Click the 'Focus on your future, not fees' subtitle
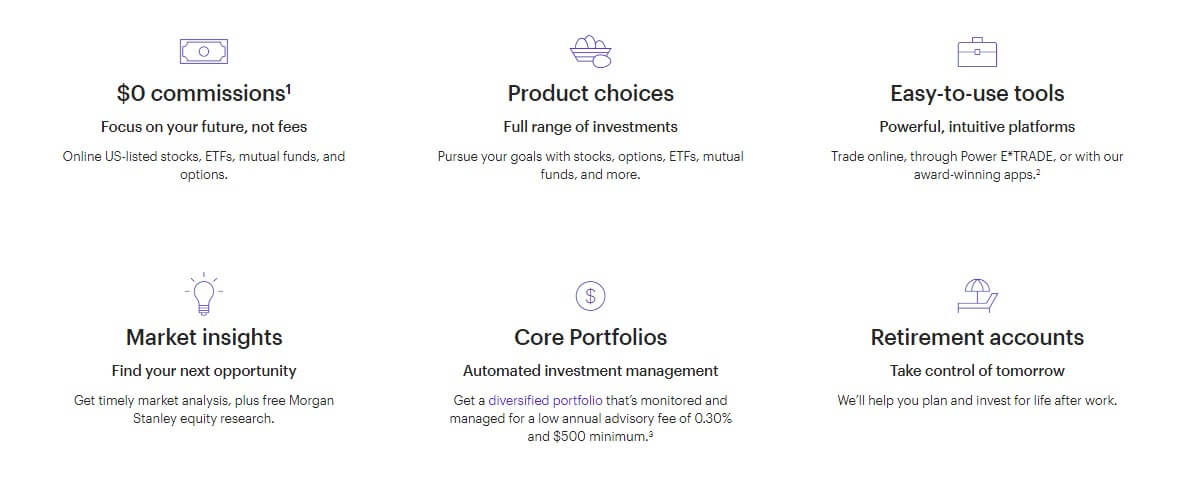This screenshot has height=484, width=1194. [x=204, y=127]
